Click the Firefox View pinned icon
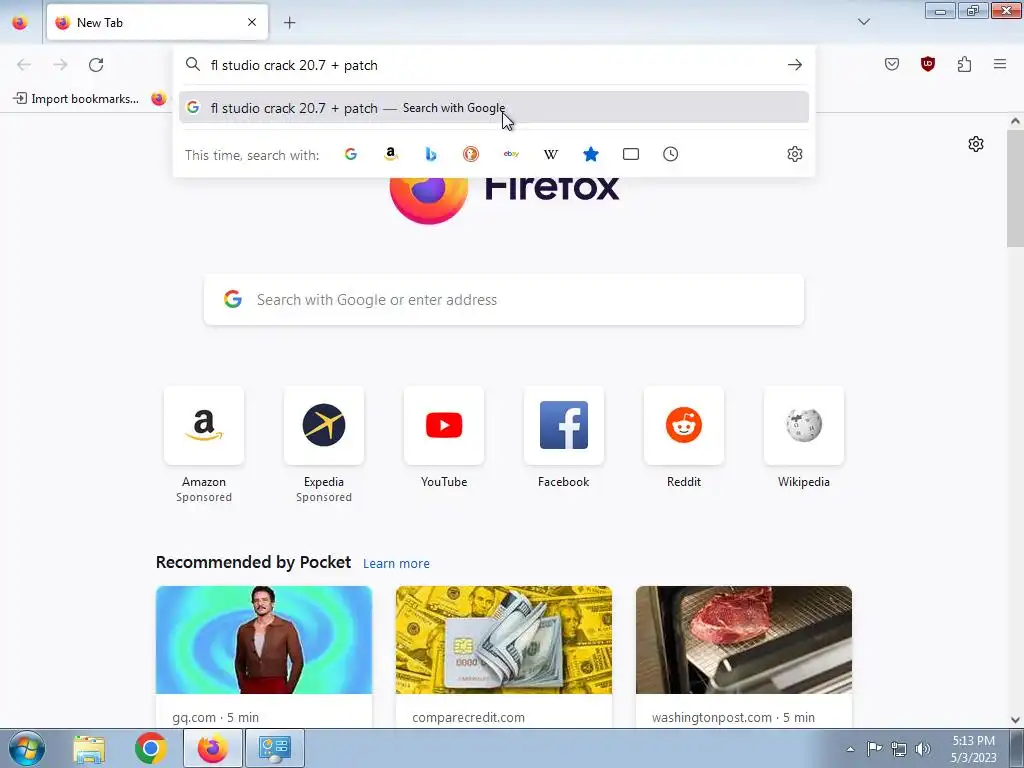The image size is (1024, 768). coord(20,22)
